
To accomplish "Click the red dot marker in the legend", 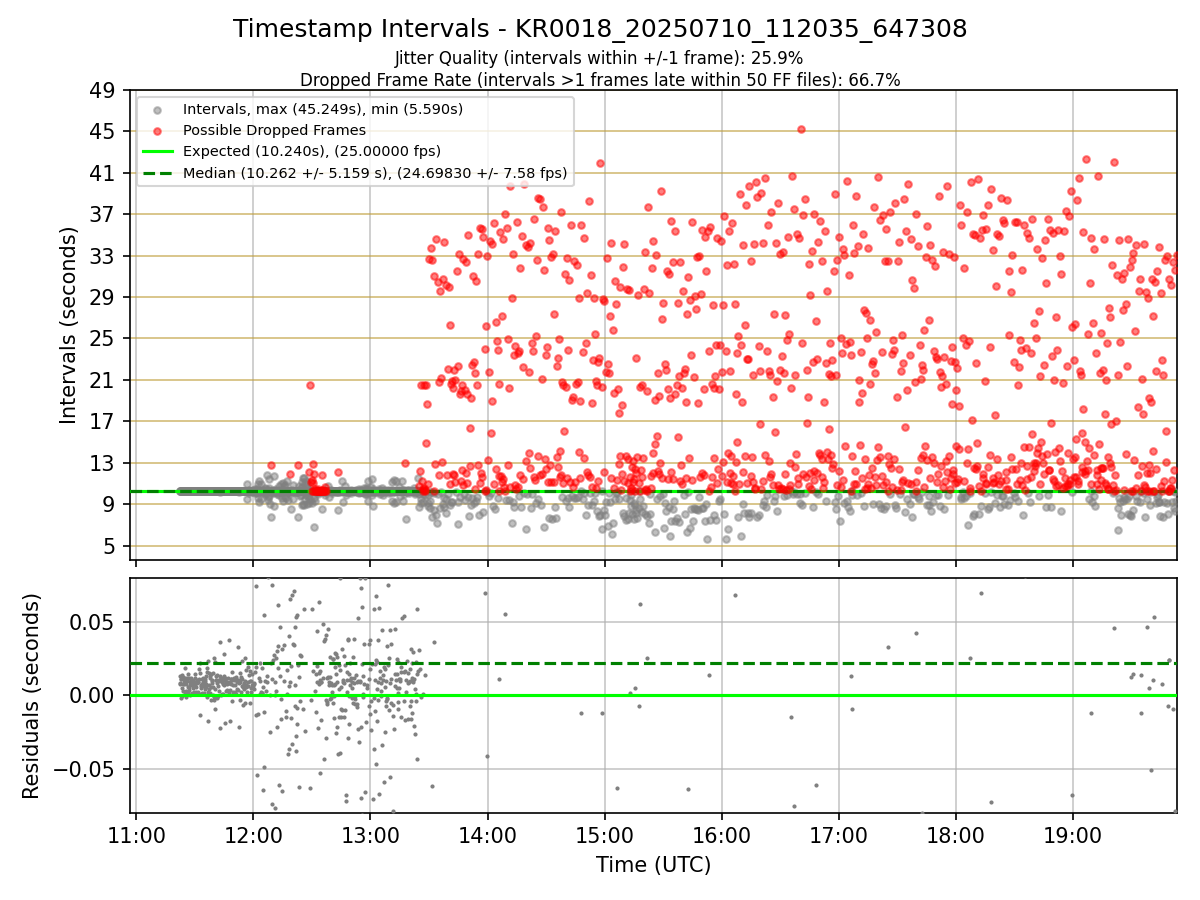I will [x=158, y=130].
